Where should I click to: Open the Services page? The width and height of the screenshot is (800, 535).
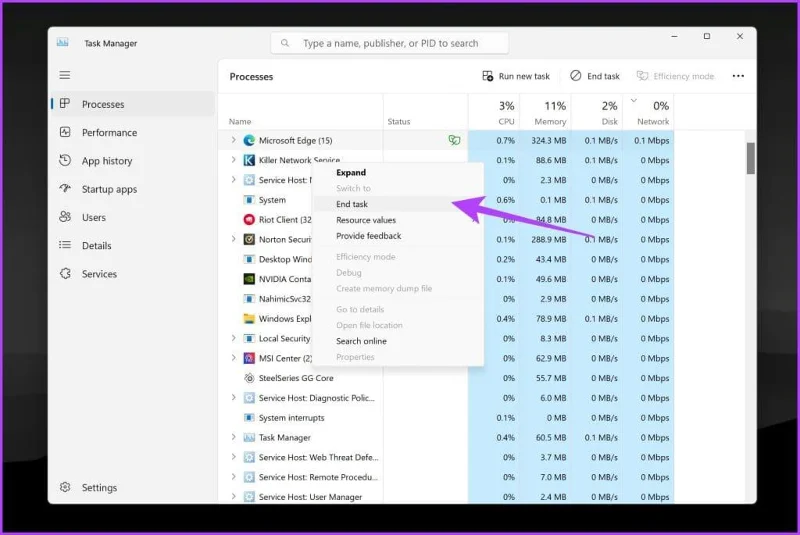click(133, 273)
